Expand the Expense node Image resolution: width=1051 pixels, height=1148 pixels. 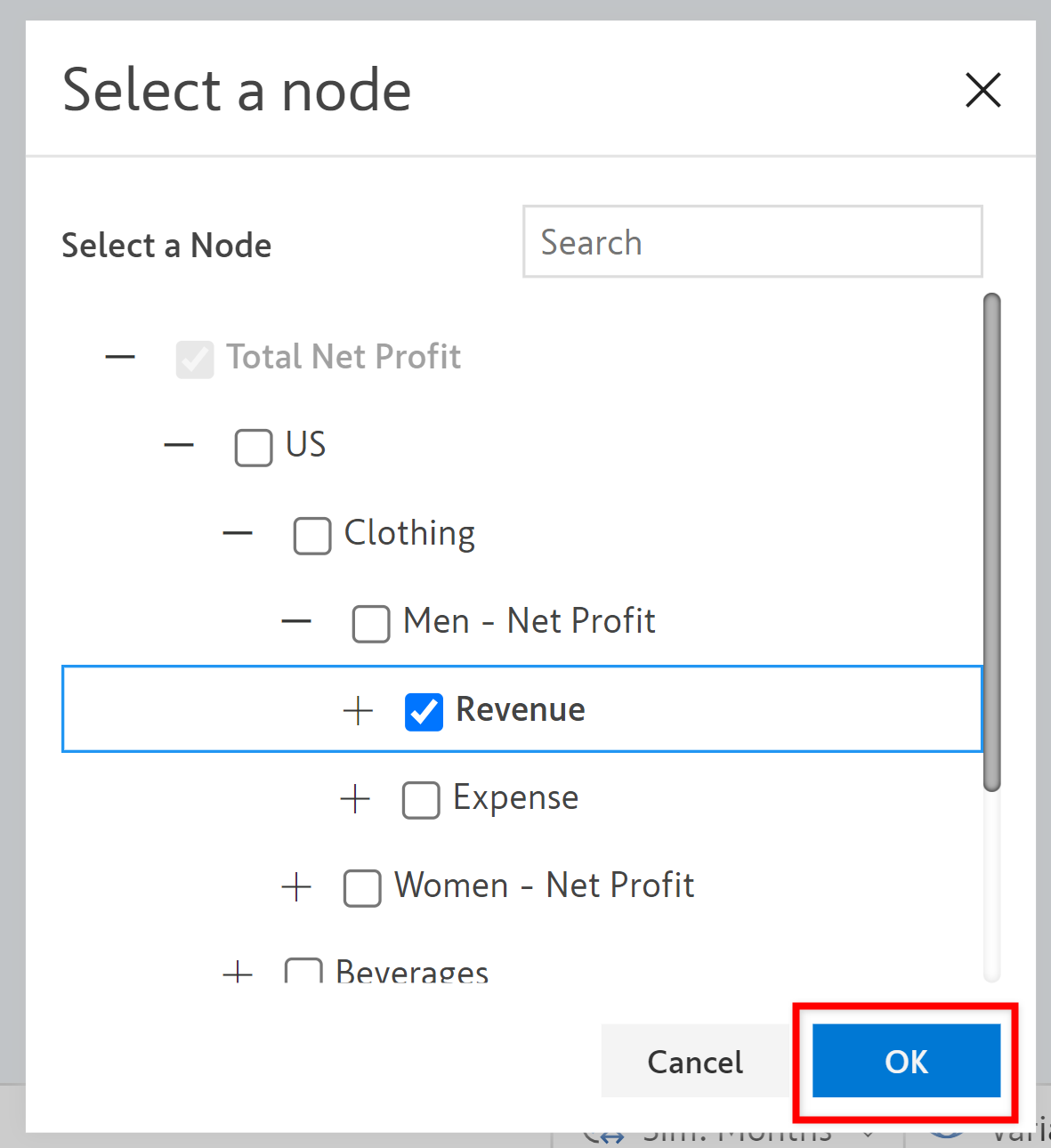pyautogui.click(x=355, y=799)
